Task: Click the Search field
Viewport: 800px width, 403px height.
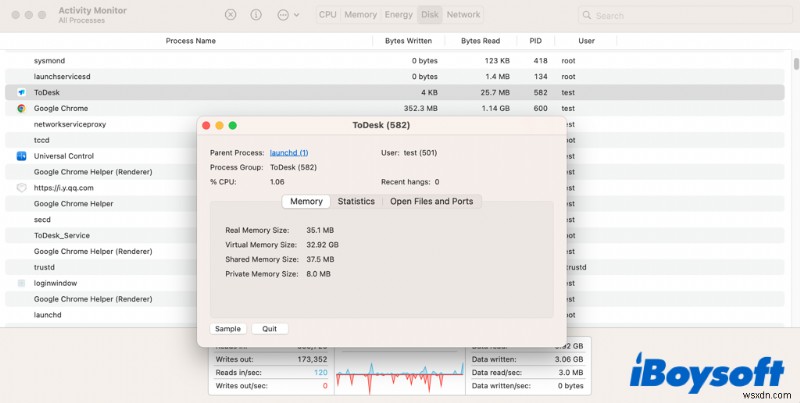Action: tap(685, 15)
